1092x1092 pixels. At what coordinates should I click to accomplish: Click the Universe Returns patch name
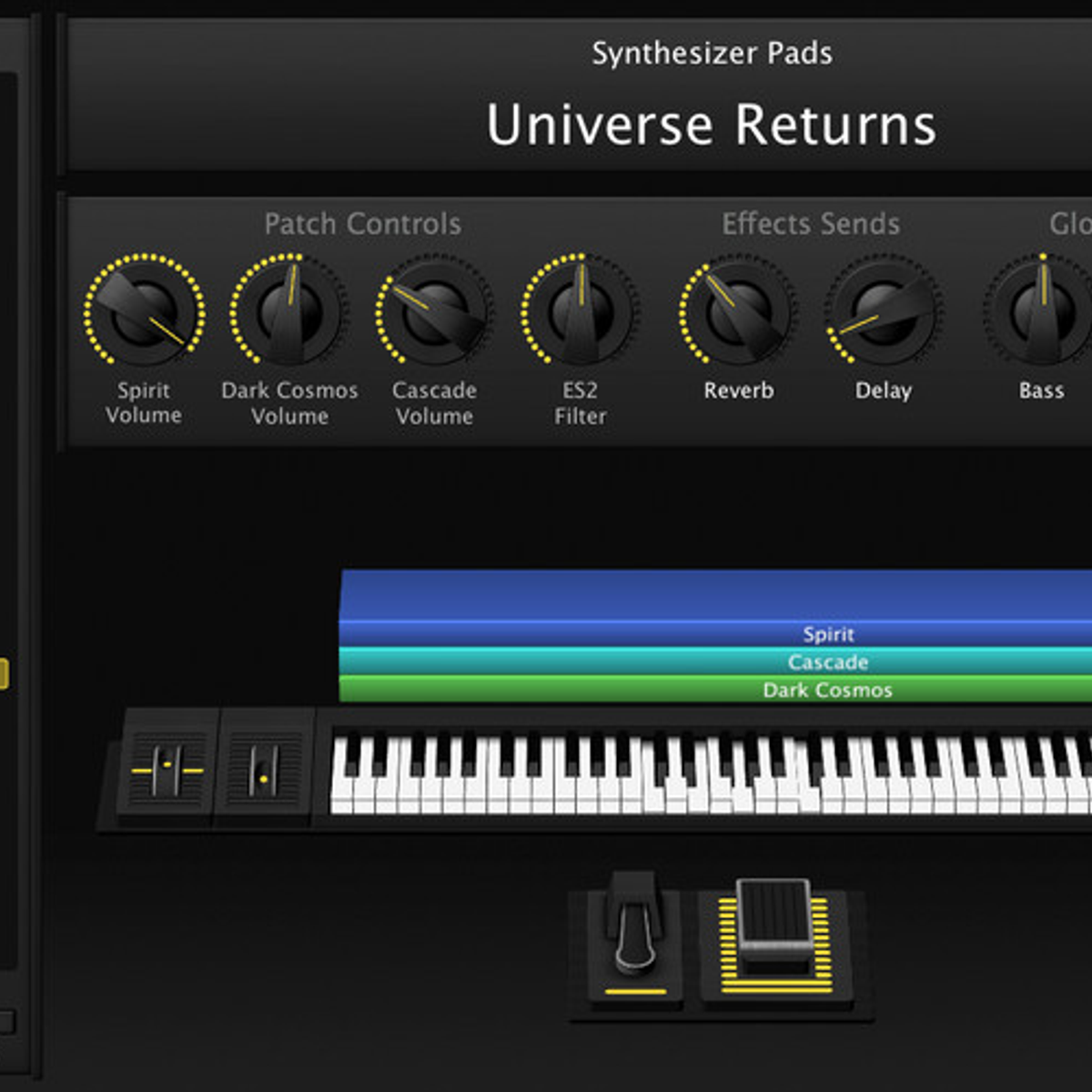coord(711,125)
